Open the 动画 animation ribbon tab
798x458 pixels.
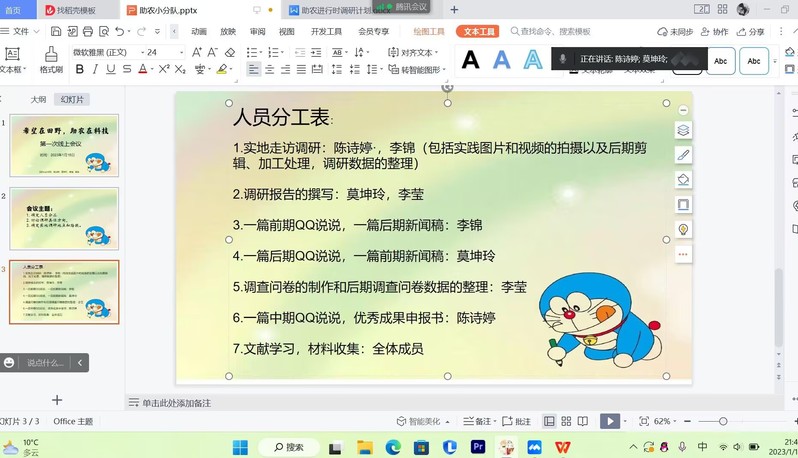click(x=199, y=32)
